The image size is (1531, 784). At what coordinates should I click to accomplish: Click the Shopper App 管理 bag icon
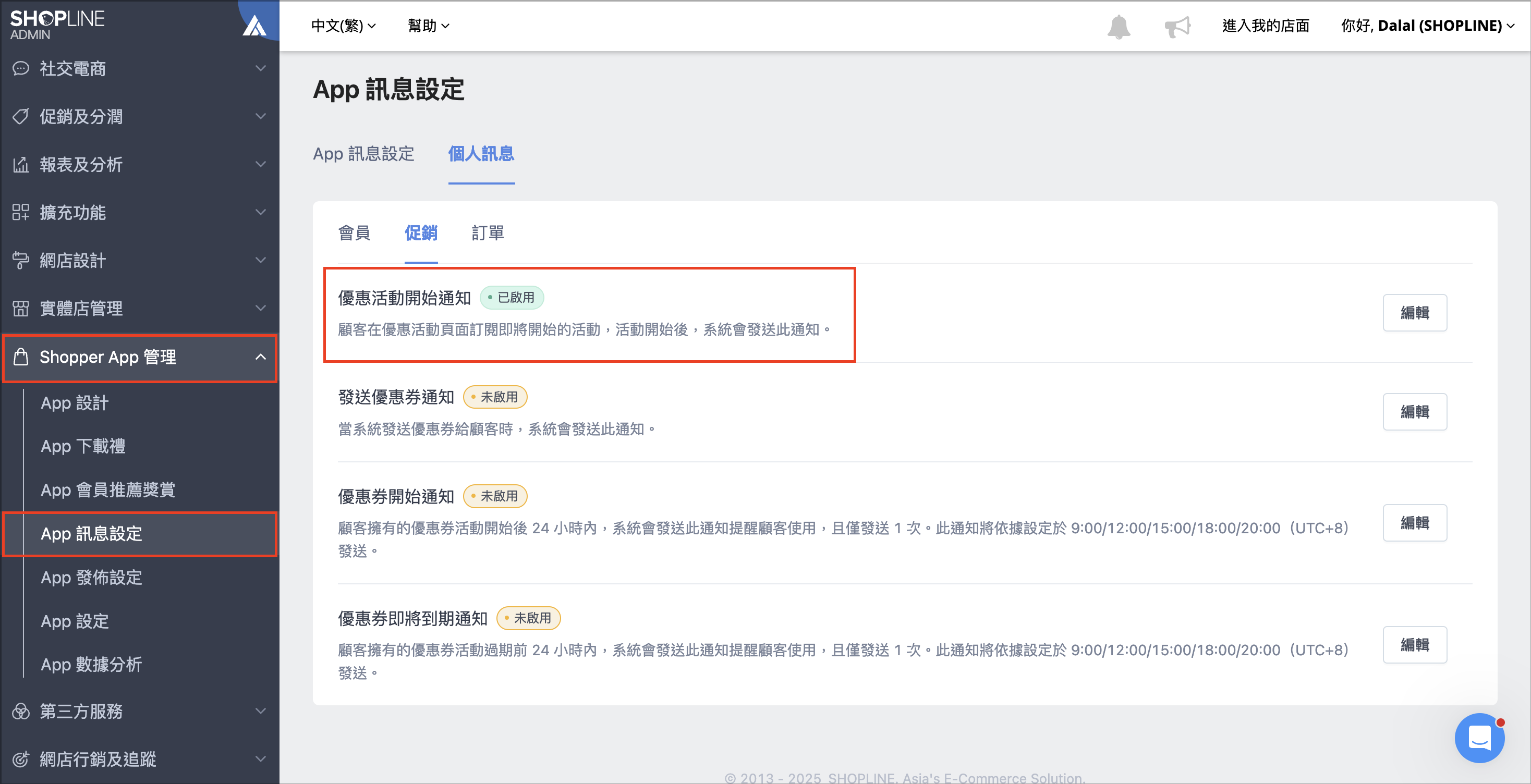point(21,357)
